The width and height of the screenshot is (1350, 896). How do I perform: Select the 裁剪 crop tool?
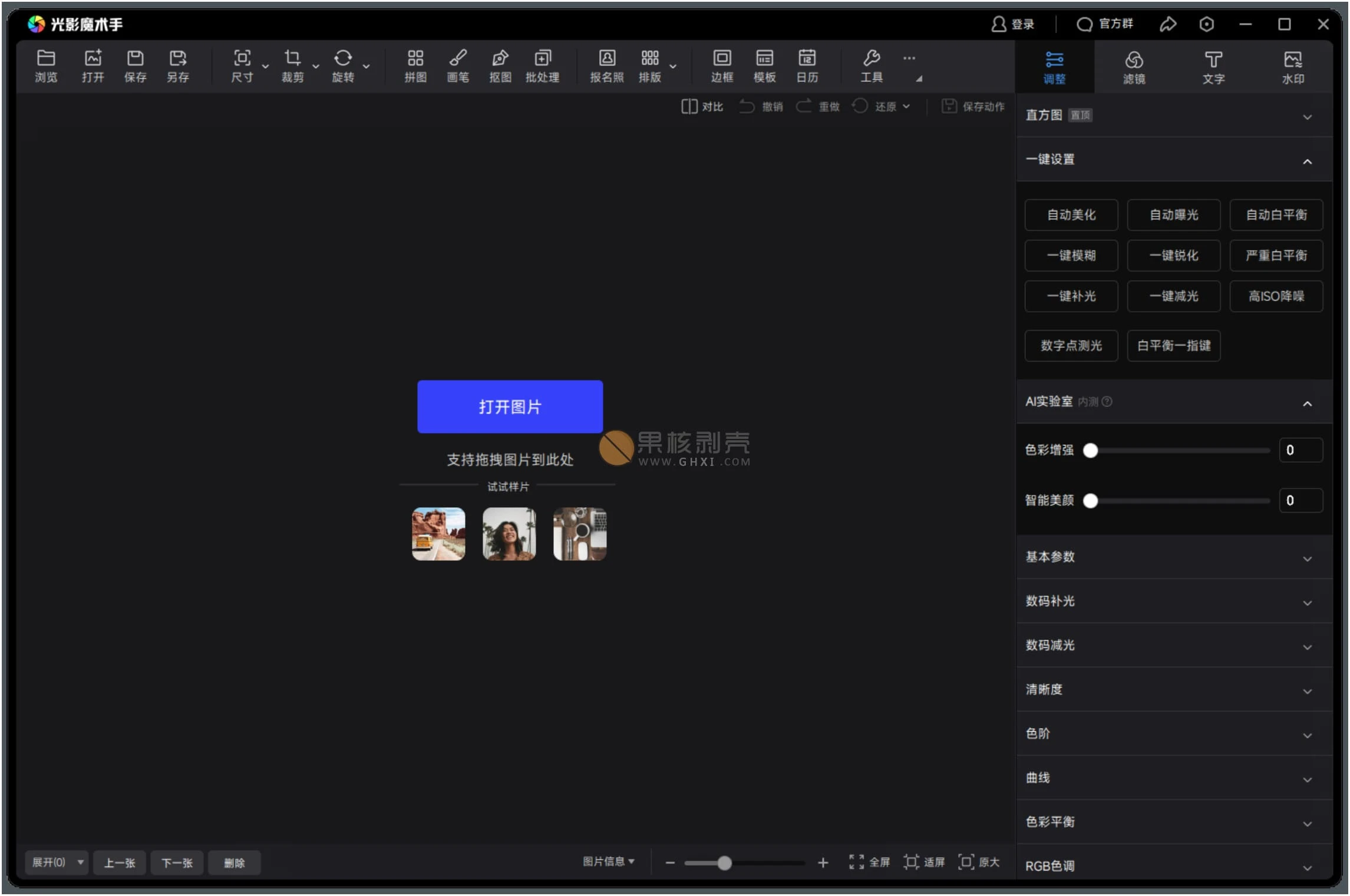click(293, 65)
